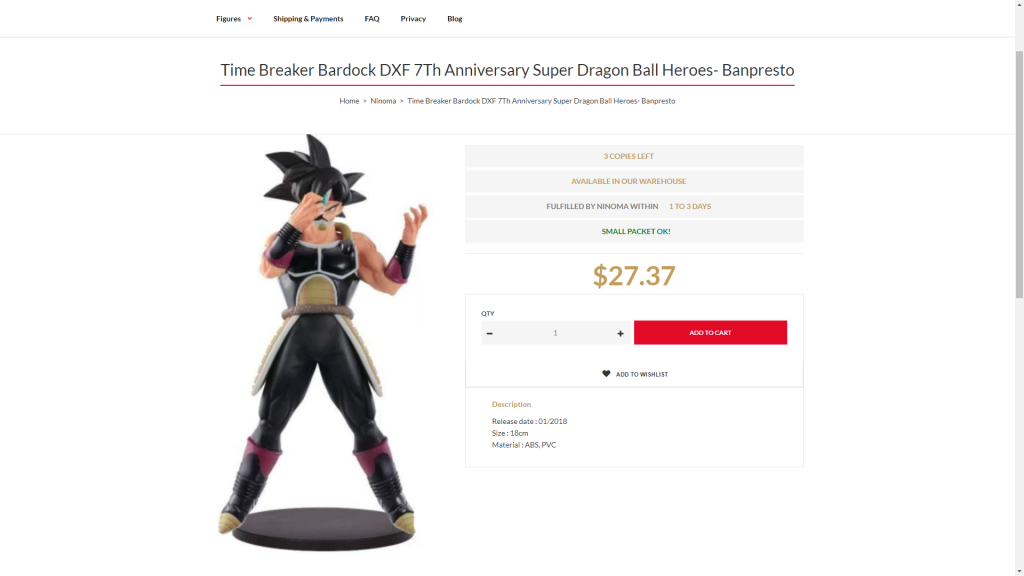Click the minus quantity icon
Screen dimensions: 1024x576
tap(489, 333)
